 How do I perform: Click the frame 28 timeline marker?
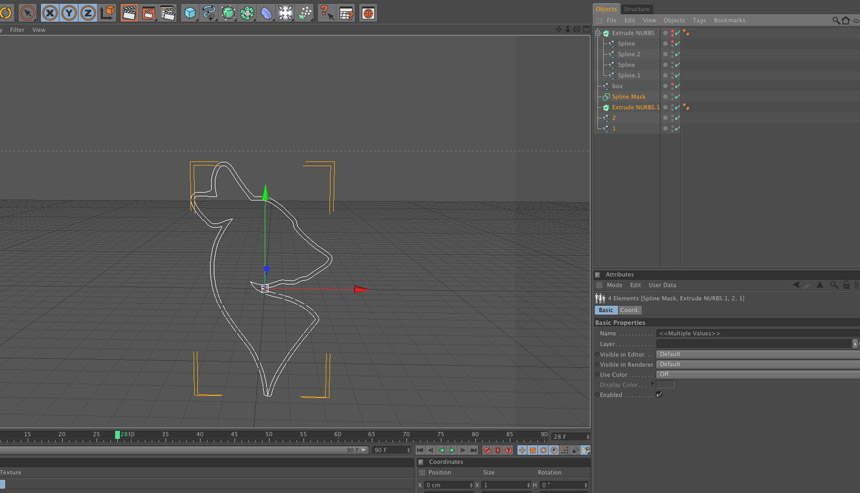[117, 435]
